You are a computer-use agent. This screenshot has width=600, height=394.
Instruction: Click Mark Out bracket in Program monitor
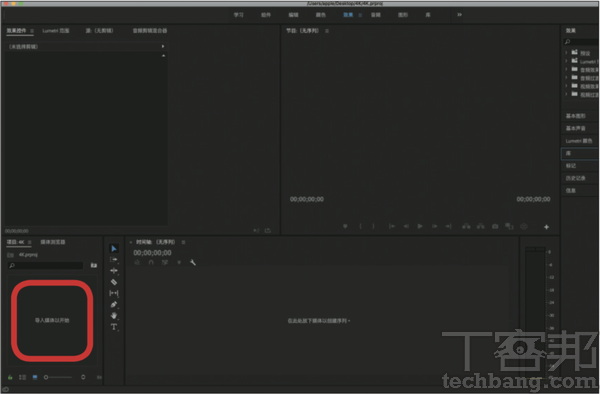[373, 226]
